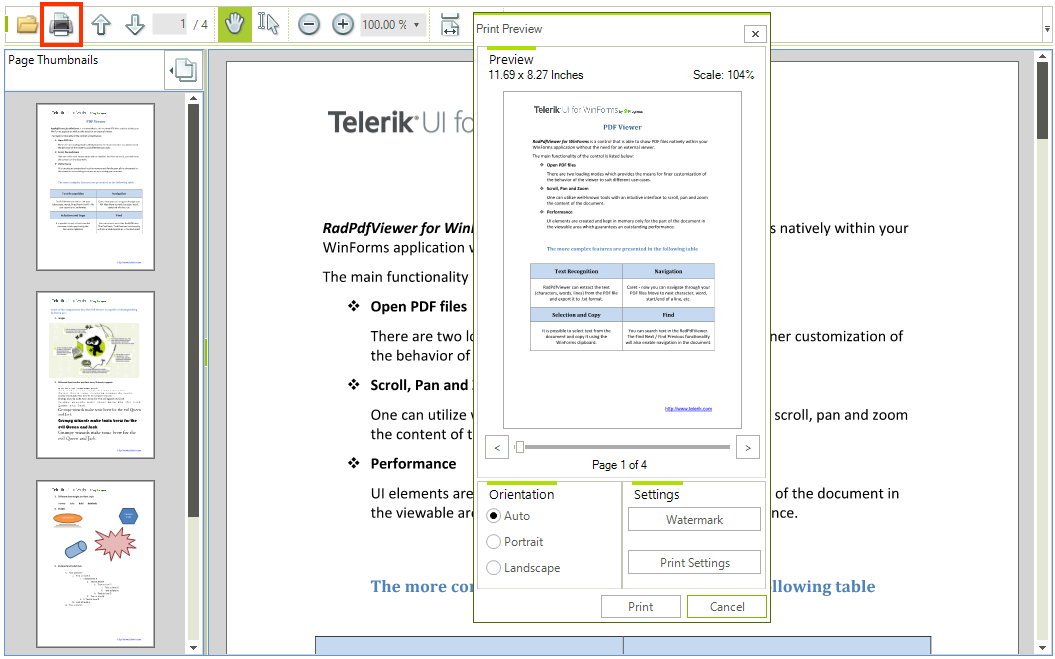1055x659 pixels.
Task: Collapse the Page Thumbnails panel icon
Action: point(183,70)
